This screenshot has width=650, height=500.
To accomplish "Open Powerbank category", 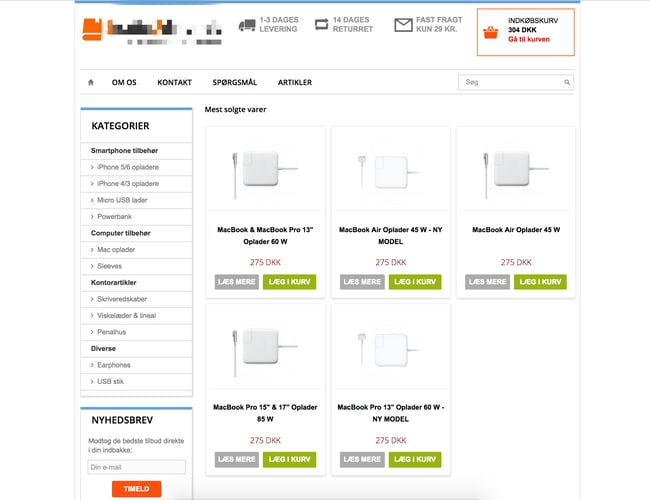I will point(114,216).
